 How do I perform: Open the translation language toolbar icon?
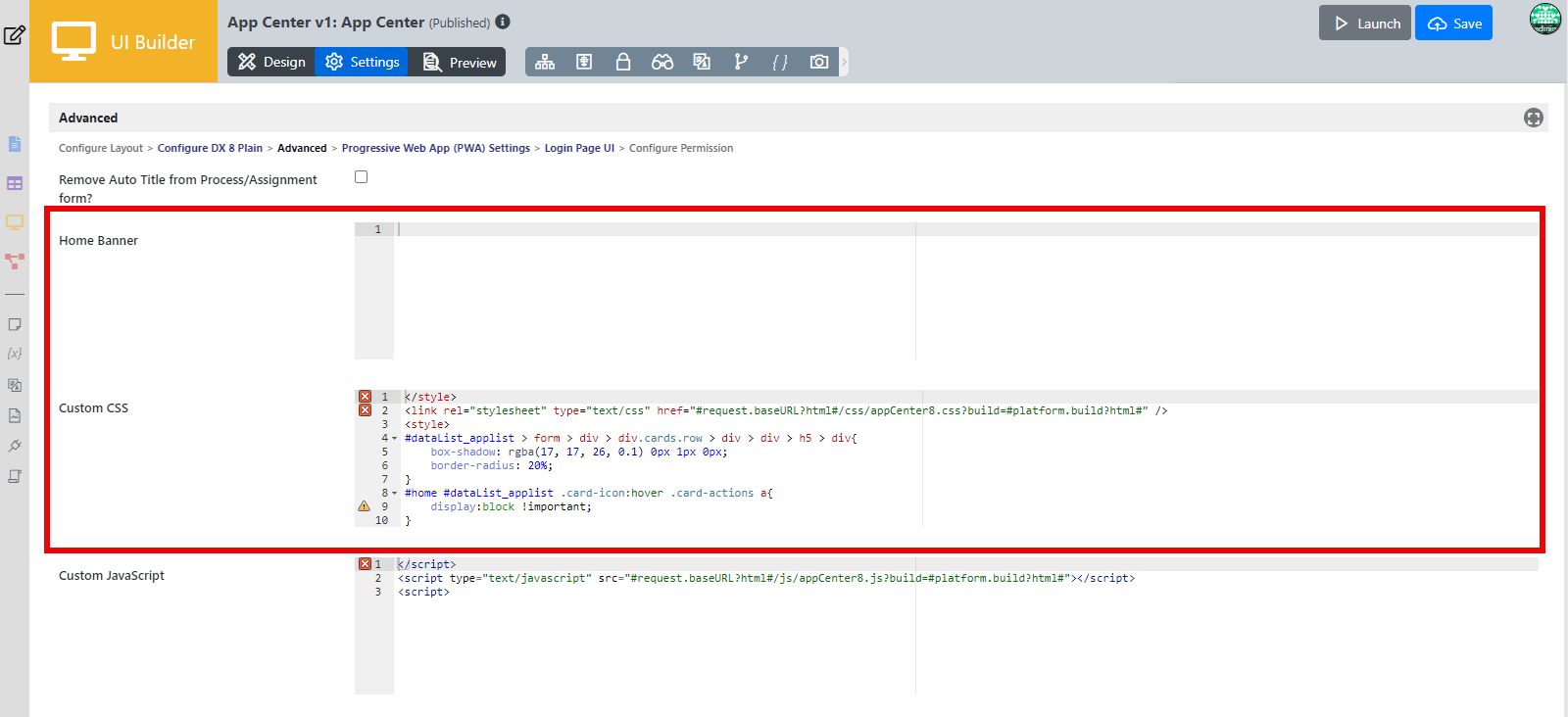702,62
